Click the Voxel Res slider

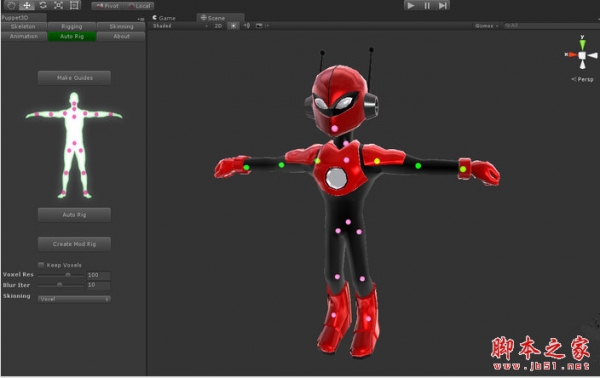[x=61, y=275]
